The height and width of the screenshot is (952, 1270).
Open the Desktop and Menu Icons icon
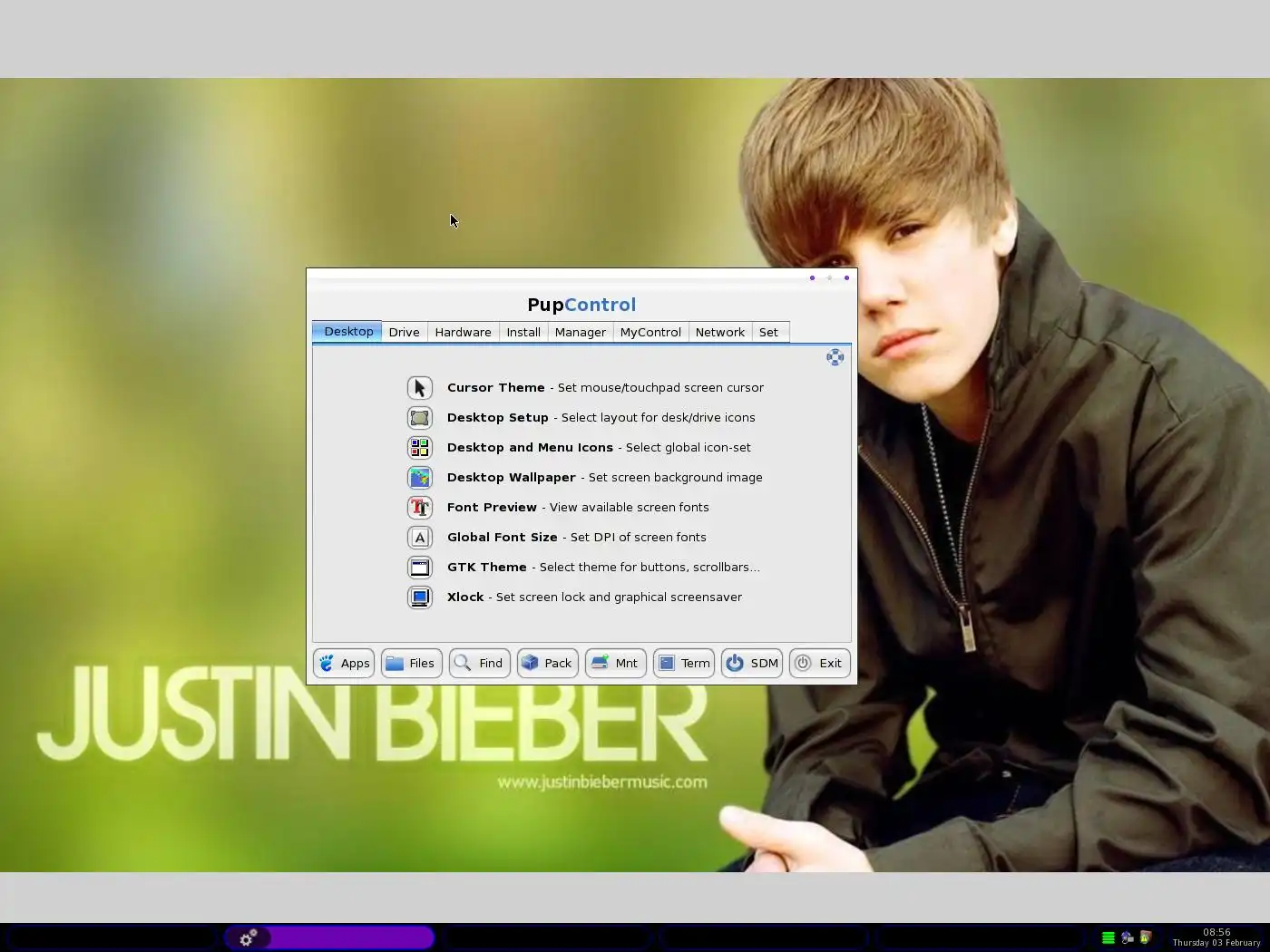click(x=419, y=448)
